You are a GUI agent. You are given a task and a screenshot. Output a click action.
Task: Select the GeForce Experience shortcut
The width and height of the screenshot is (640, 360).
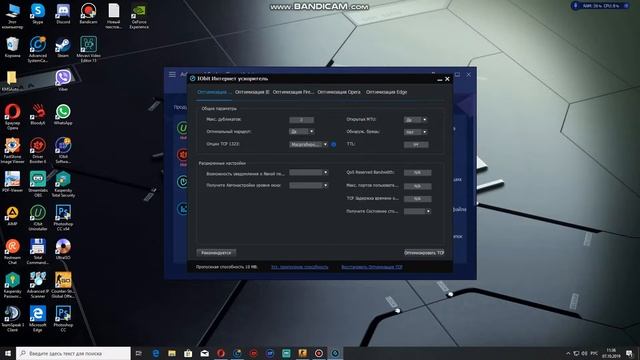pos(139,16)
